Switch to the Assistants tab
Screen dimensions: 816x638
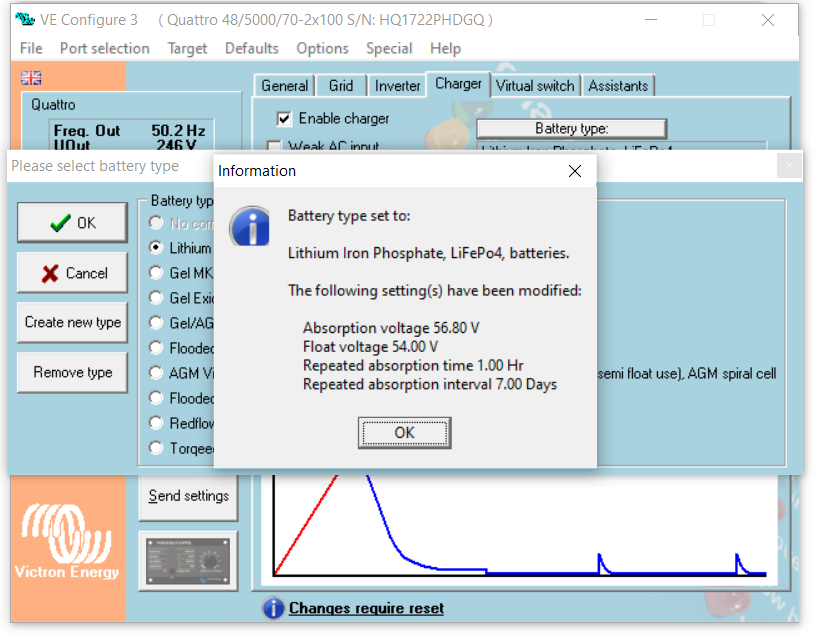point(618,85)
